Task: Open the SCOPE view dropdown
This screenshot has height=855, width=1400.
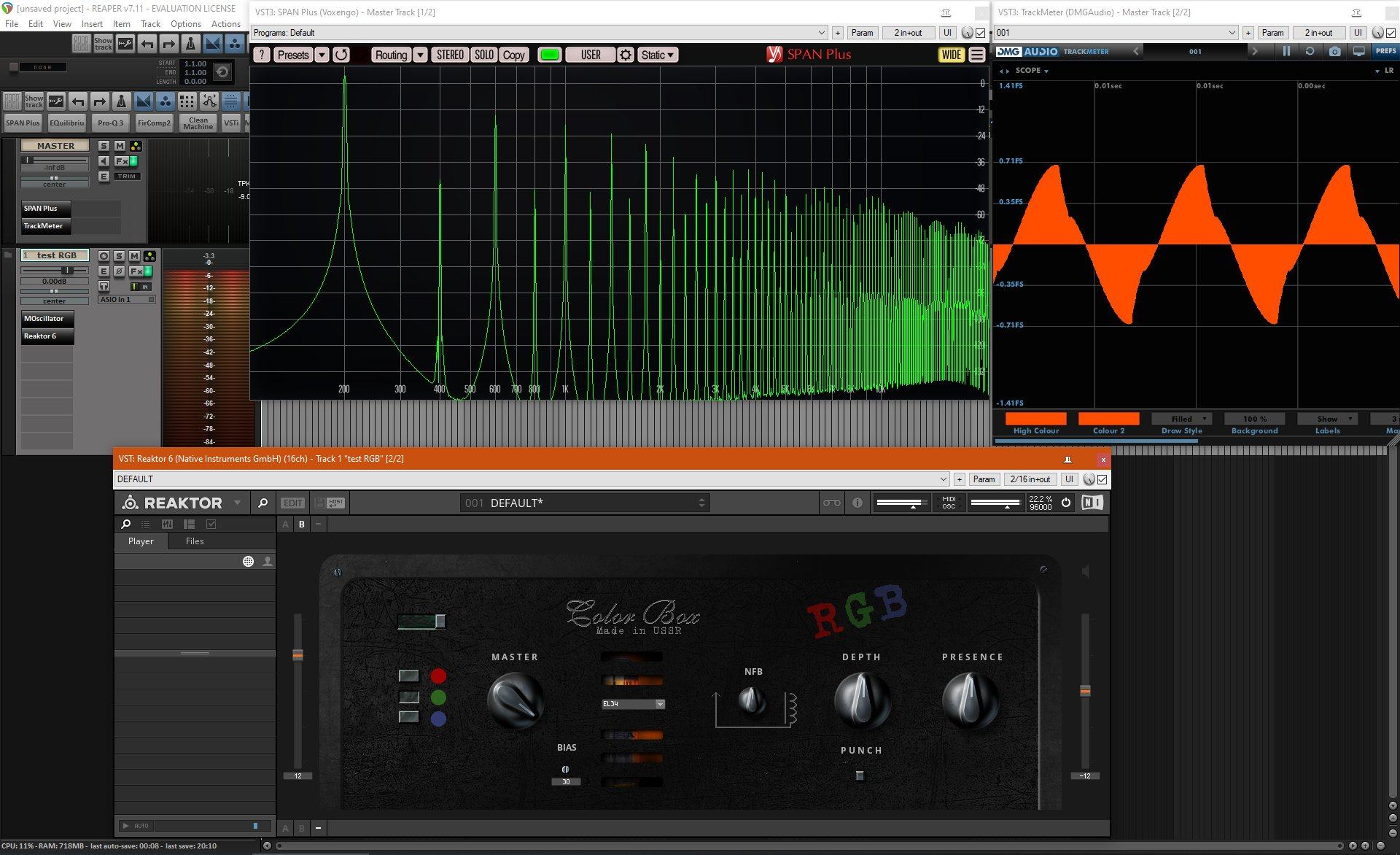Action: 1031,71
